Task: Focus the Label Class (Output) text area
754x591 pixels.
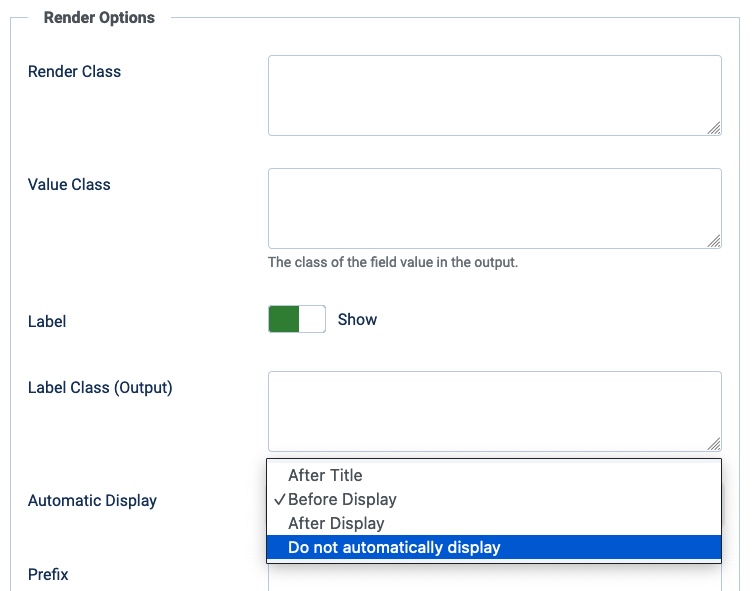Action: 495,411
